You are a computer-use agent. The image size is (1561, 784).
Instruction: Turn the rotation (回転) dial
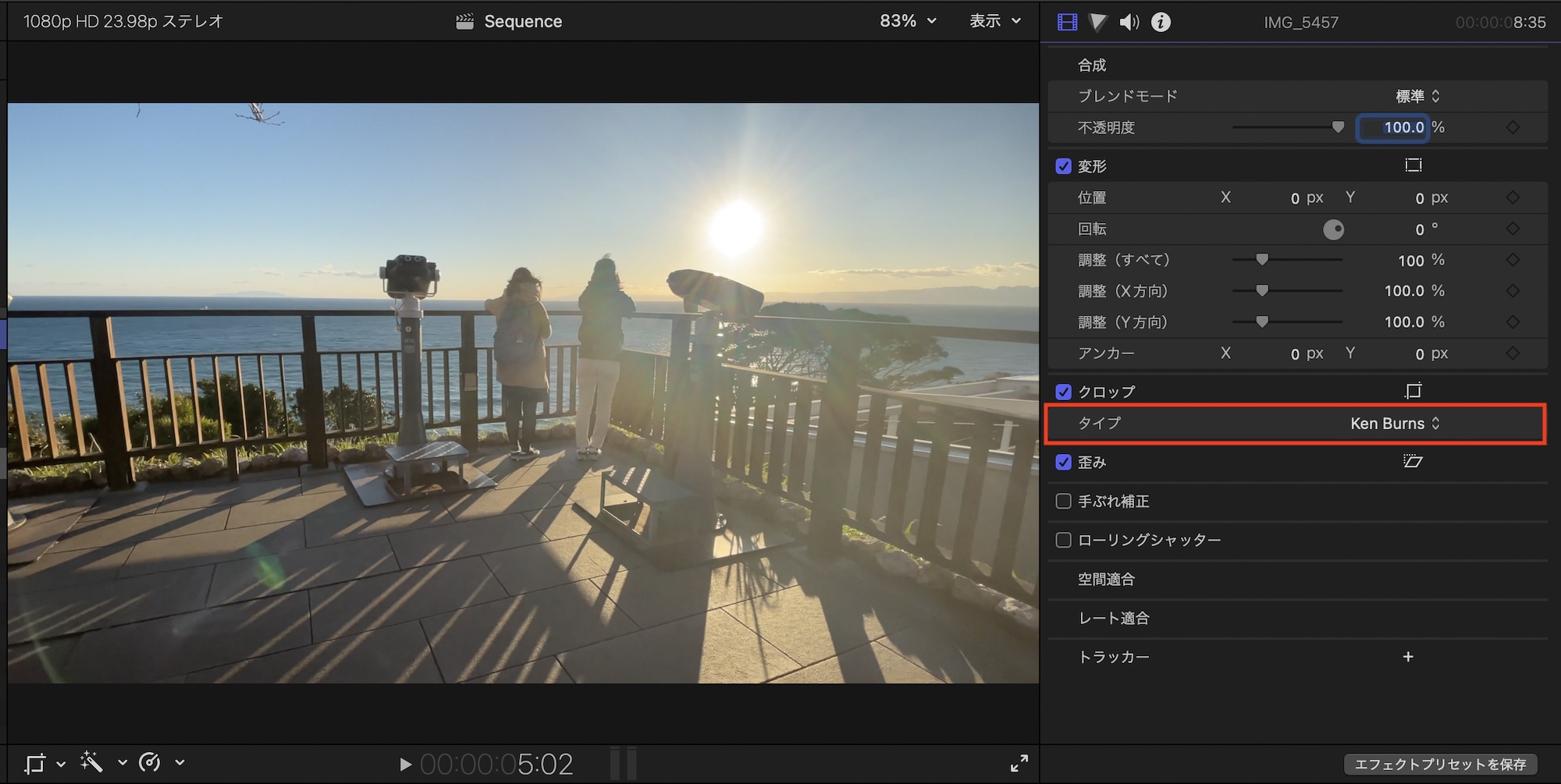click(x=1334, y=229)
